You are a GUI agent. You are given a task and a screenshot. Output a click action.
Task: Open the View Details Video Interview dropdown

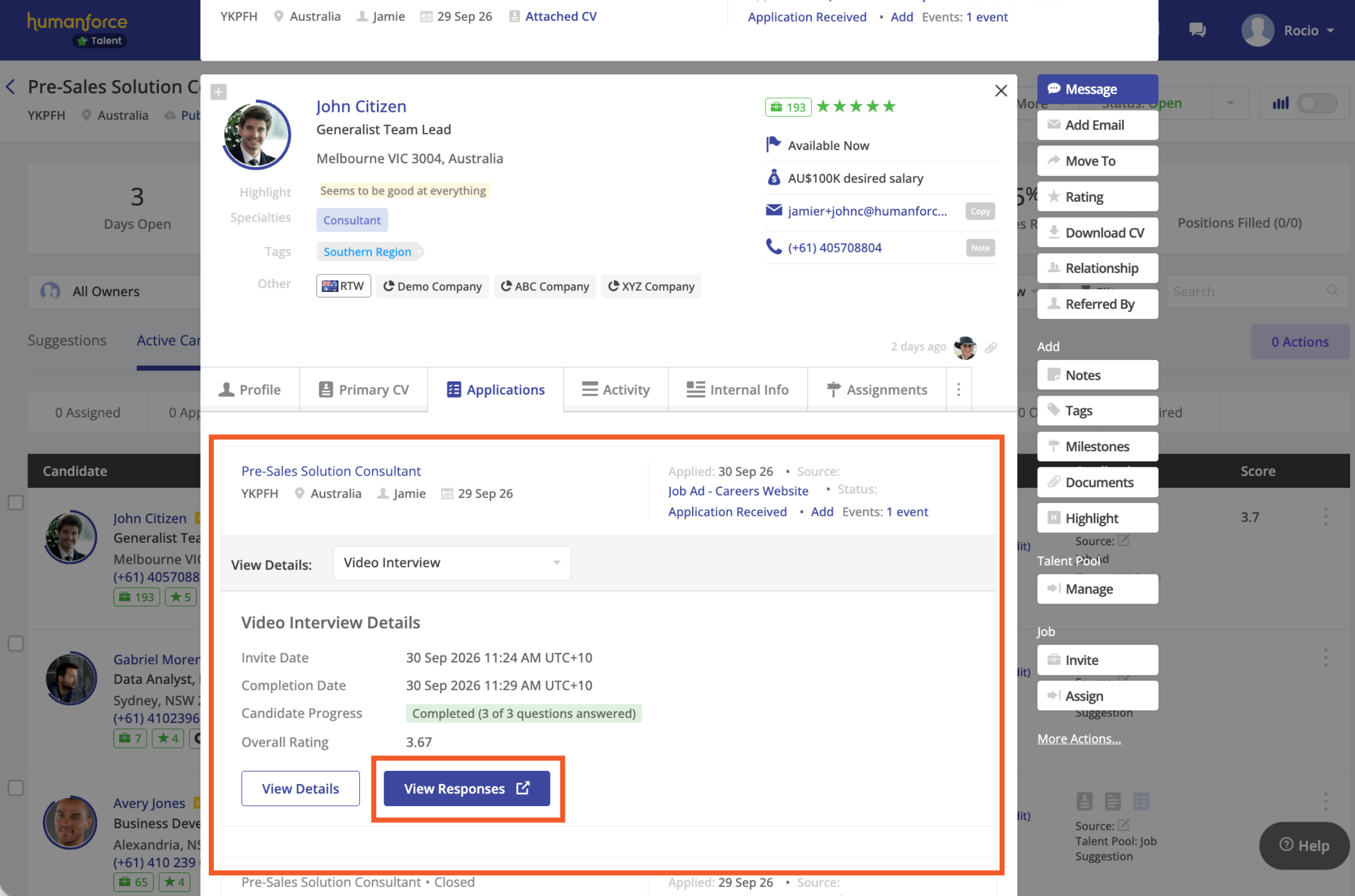pos(451,563)
